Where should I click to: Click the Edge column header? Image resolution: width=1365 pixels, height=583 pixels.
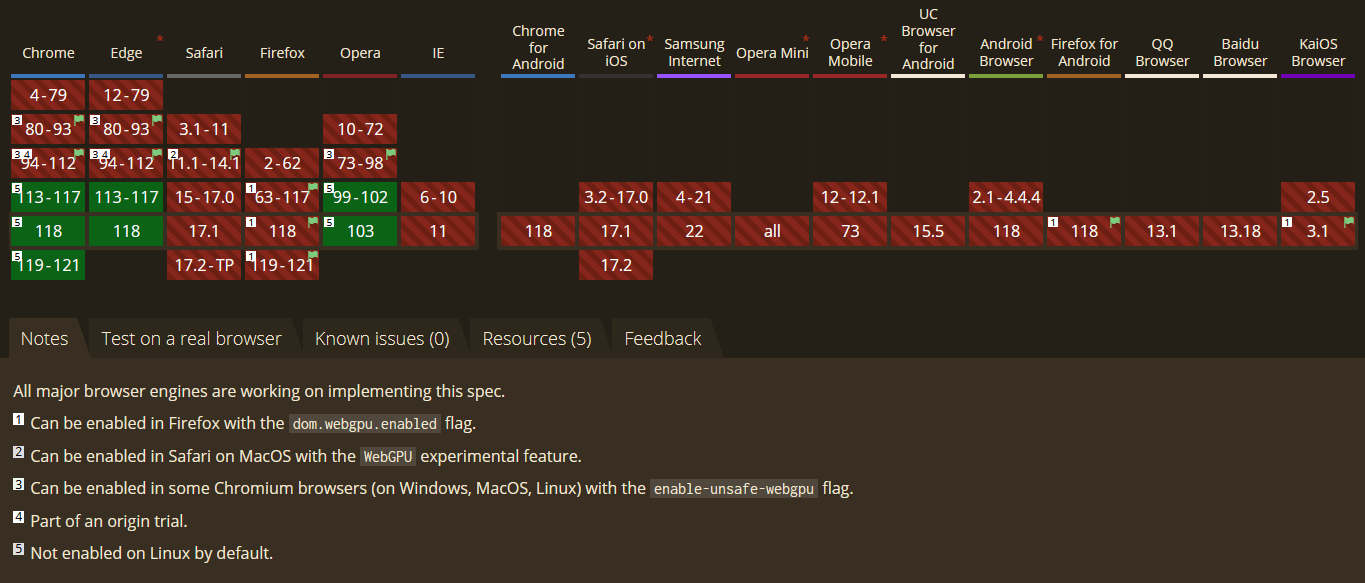(126, 53)
